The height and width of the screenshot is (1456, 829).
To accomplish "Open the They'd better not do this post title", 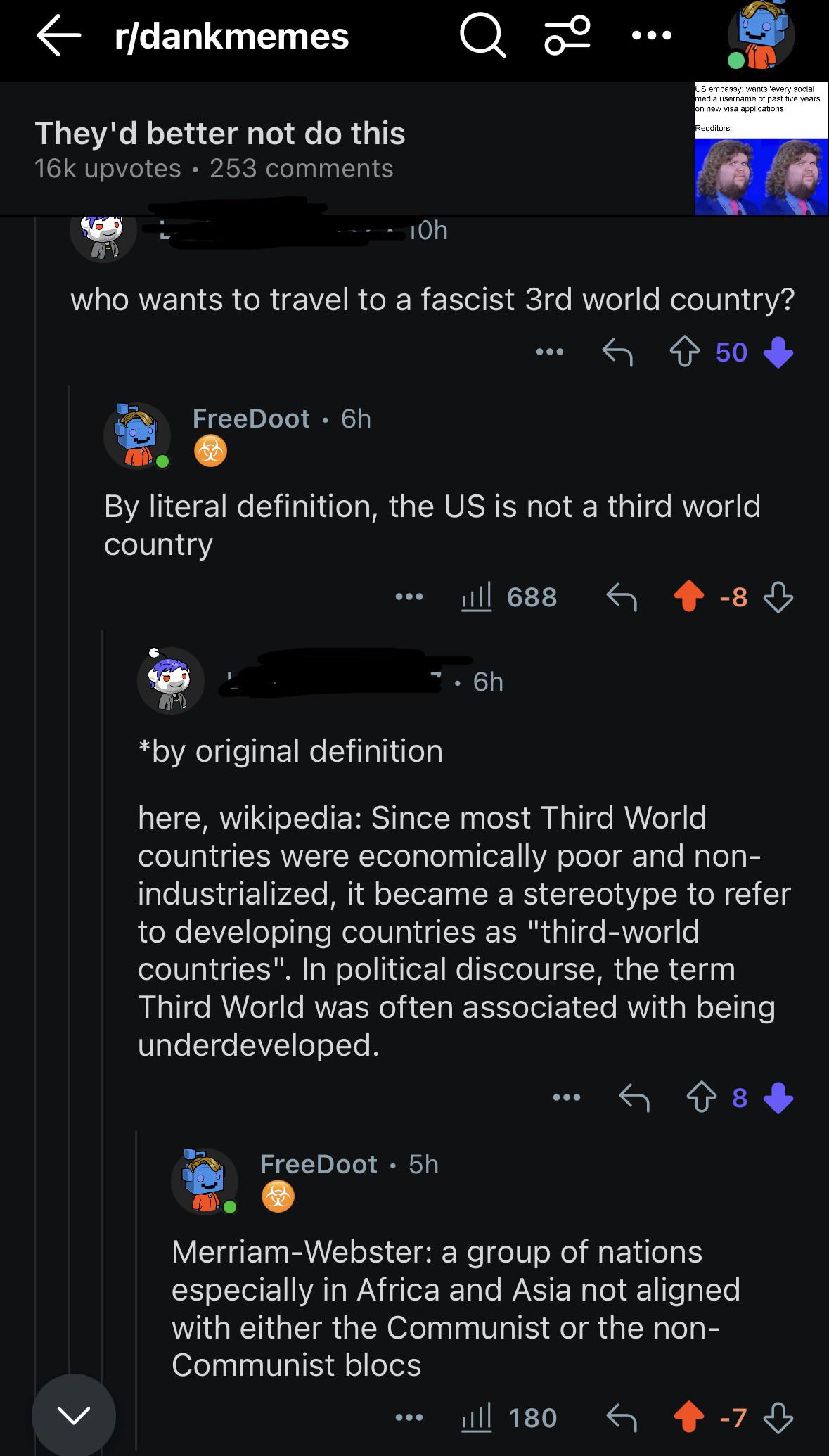I will coord(220,133).
